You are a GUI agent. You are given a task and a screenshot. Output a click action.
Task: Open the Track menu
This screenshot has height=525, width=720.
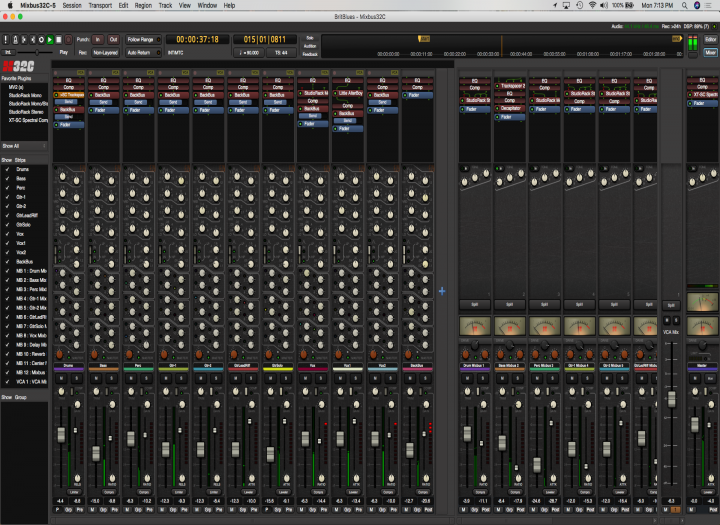click(165, 6)
